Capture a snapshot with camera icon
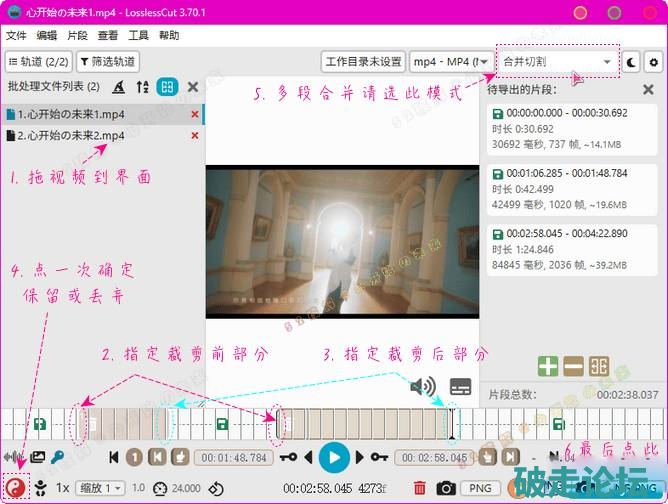 click(446, 488)
